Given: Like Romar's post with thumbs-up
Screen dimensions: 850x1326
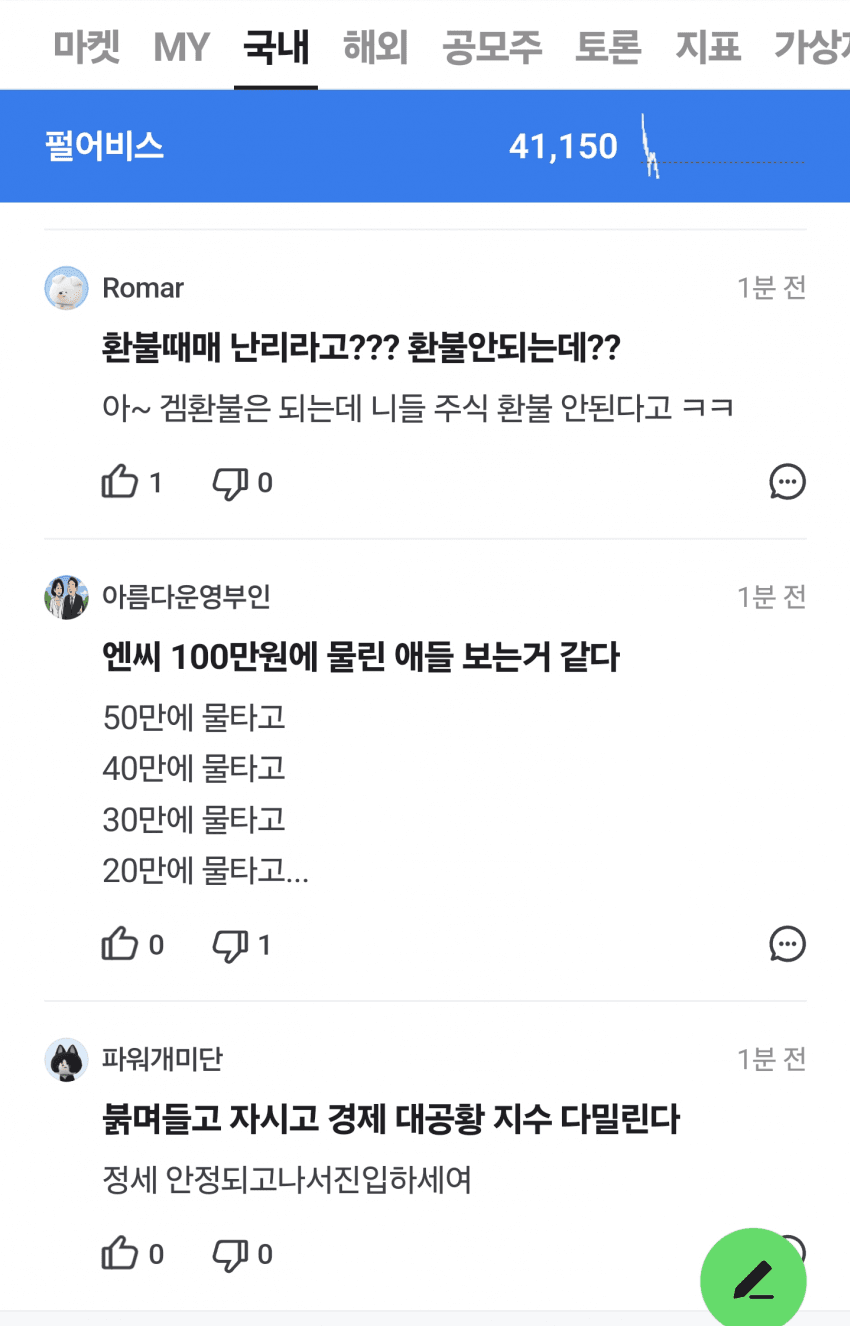Looking at the screenshot, I should coord(120,483).
